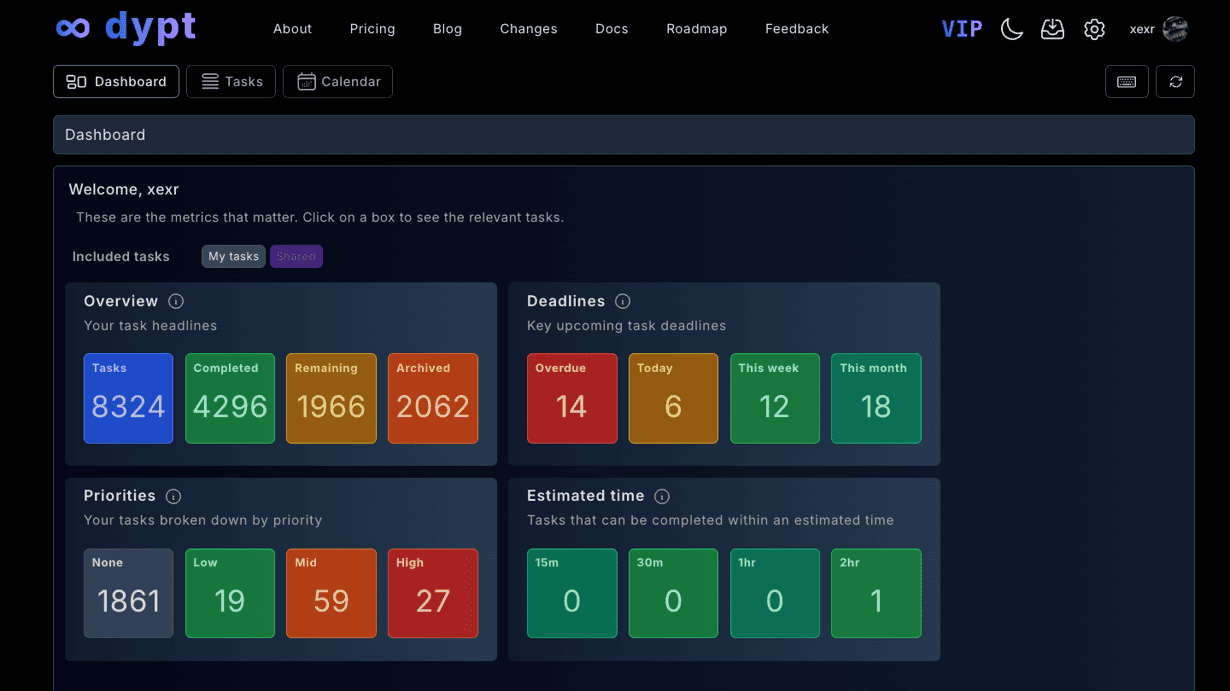Switch to the Tasks tab
Image resolution: width=1230 pixels, height=691 pixels.
(231, 81)
